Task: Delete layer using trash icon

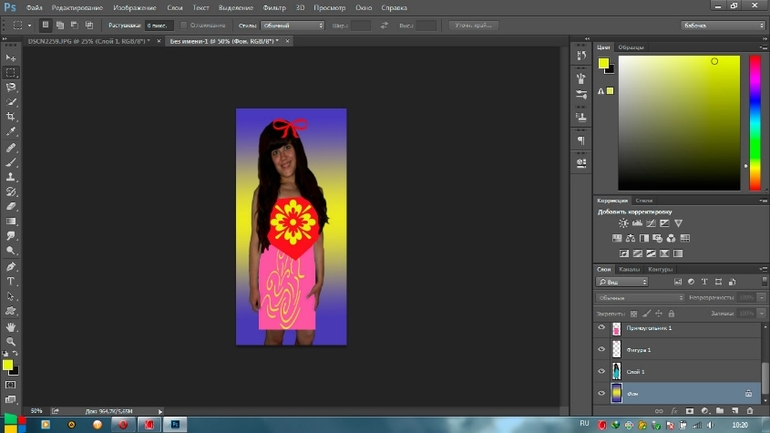Action: [x=749, y=411]
